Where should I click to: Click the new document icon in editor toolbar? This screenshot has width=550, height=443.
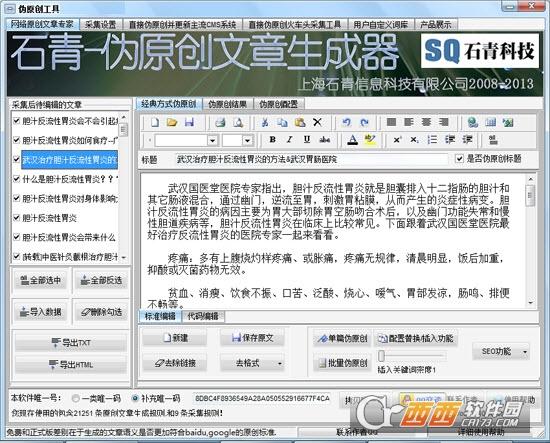click(x=155, y=122)
